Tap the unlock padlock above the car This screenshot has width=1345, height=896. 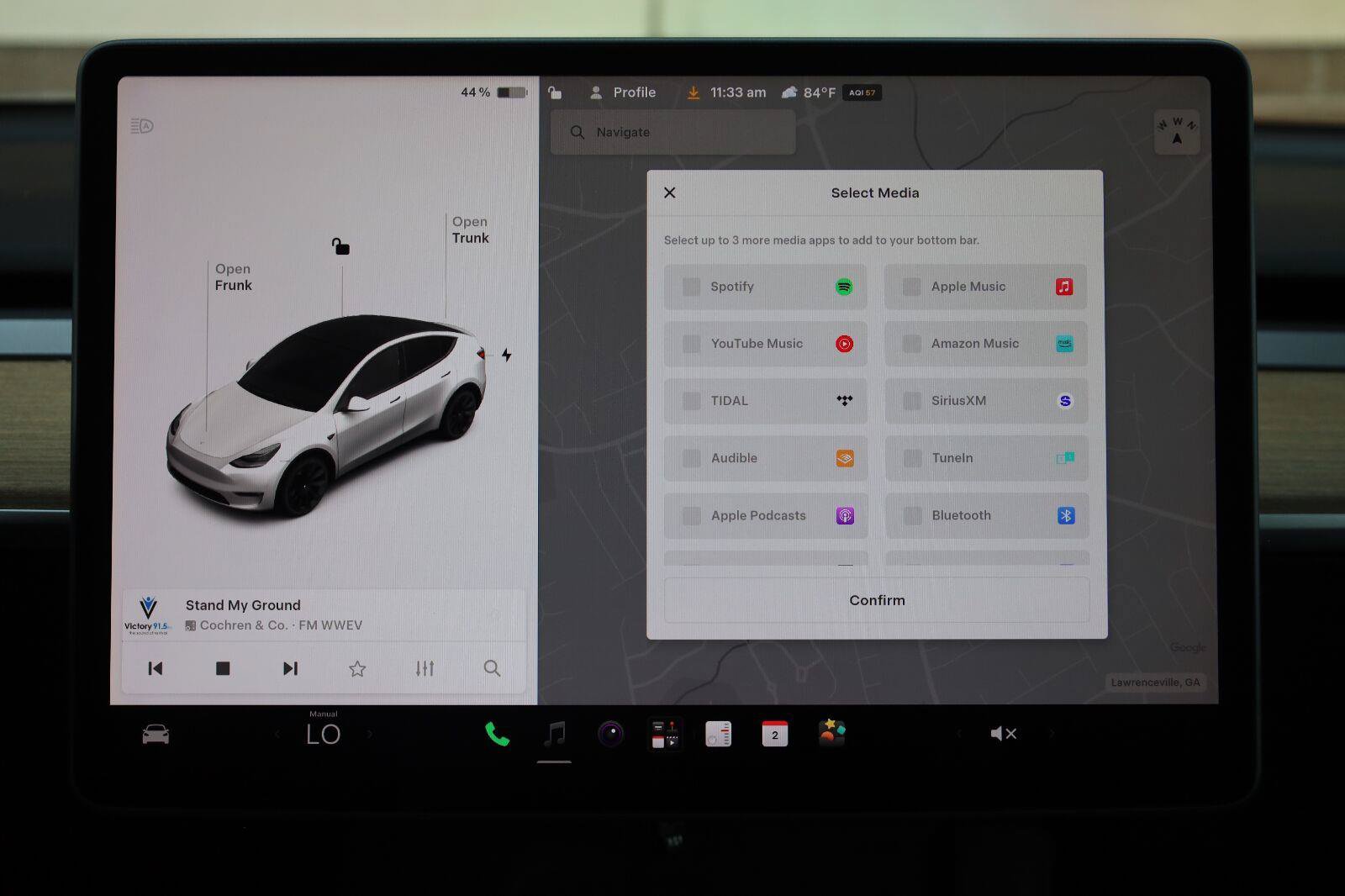pyautogui.click(x=340, y=246)
